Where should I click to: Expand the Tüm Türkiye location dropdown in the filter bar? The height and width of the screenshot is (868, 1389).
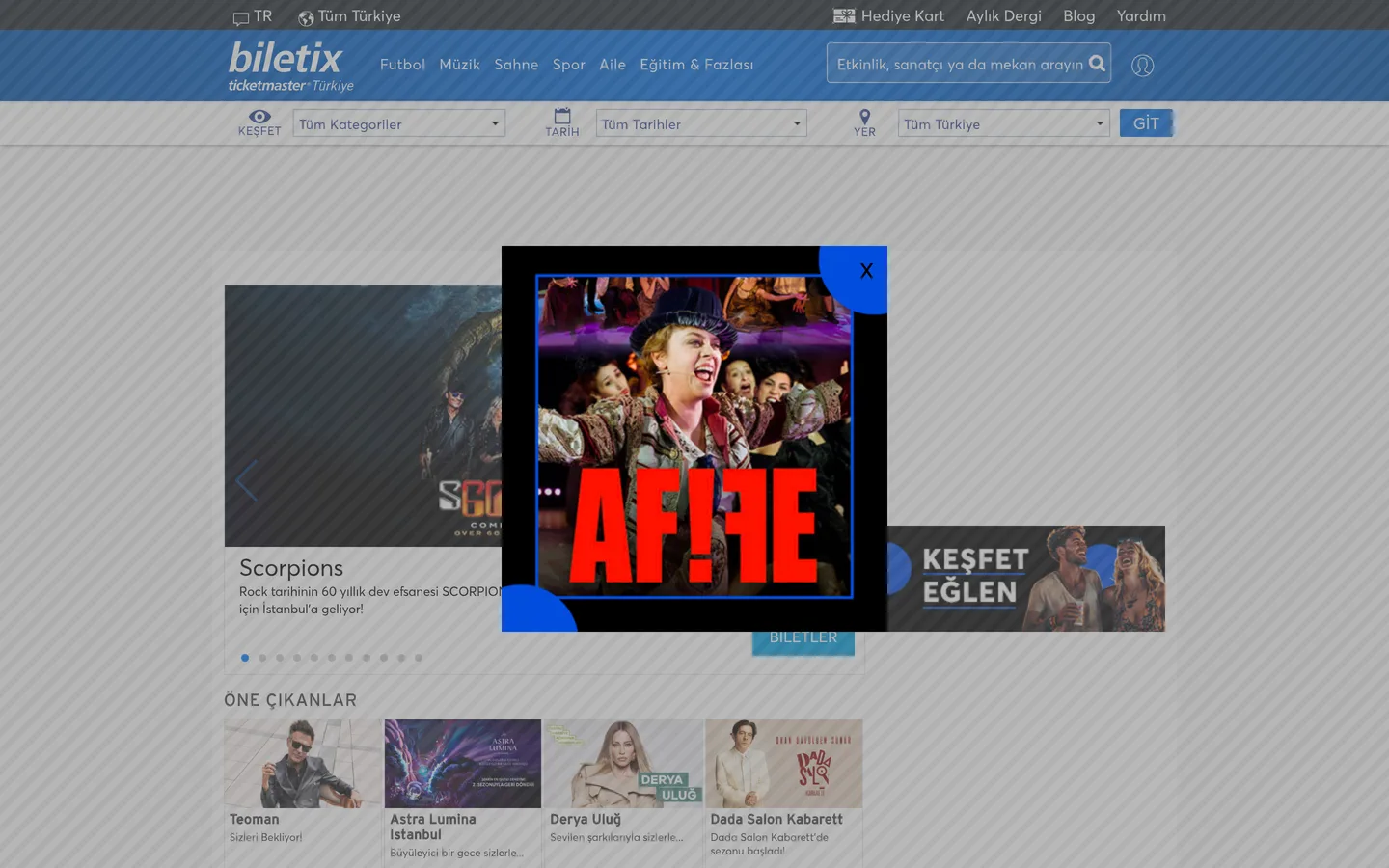tap(1004, 123)
